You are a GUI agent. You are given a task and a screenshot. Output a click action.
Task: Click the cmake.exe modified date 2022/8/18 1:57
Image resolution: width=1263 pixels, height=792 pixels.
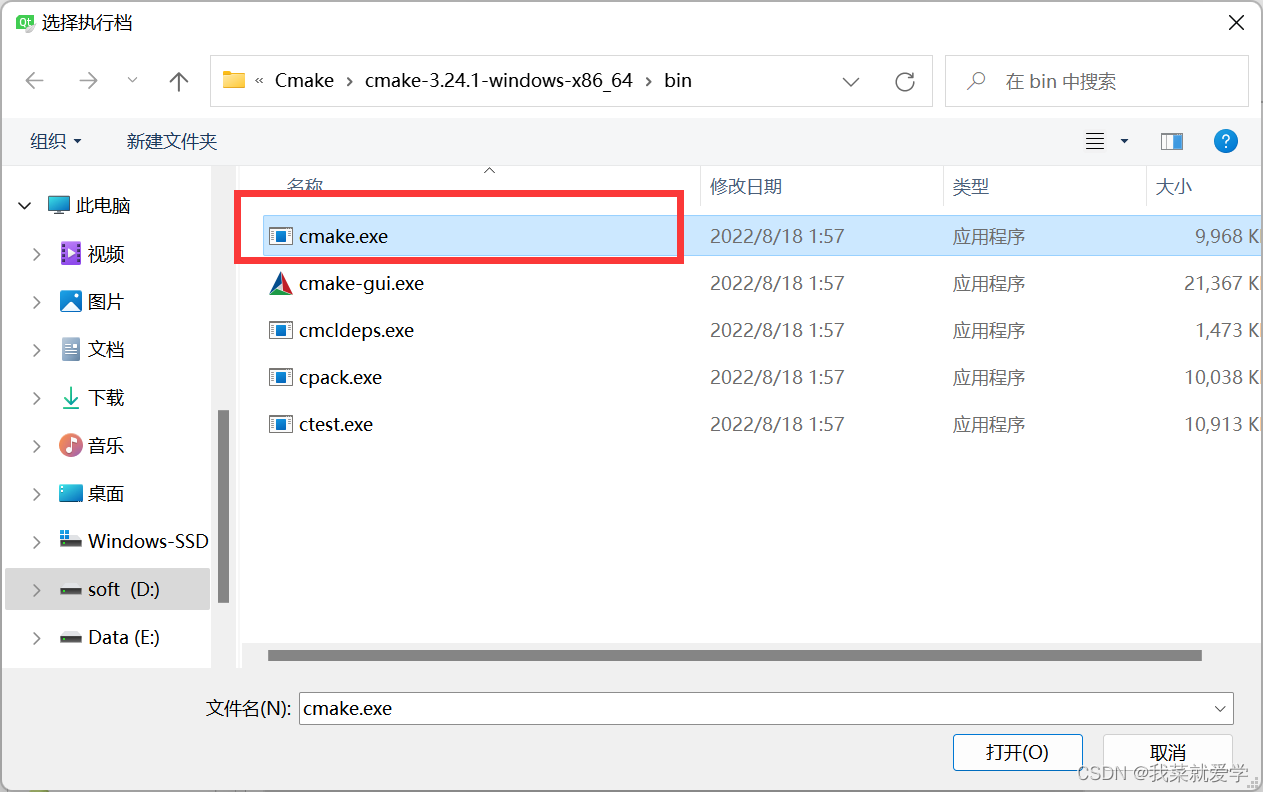pos(777,237)
